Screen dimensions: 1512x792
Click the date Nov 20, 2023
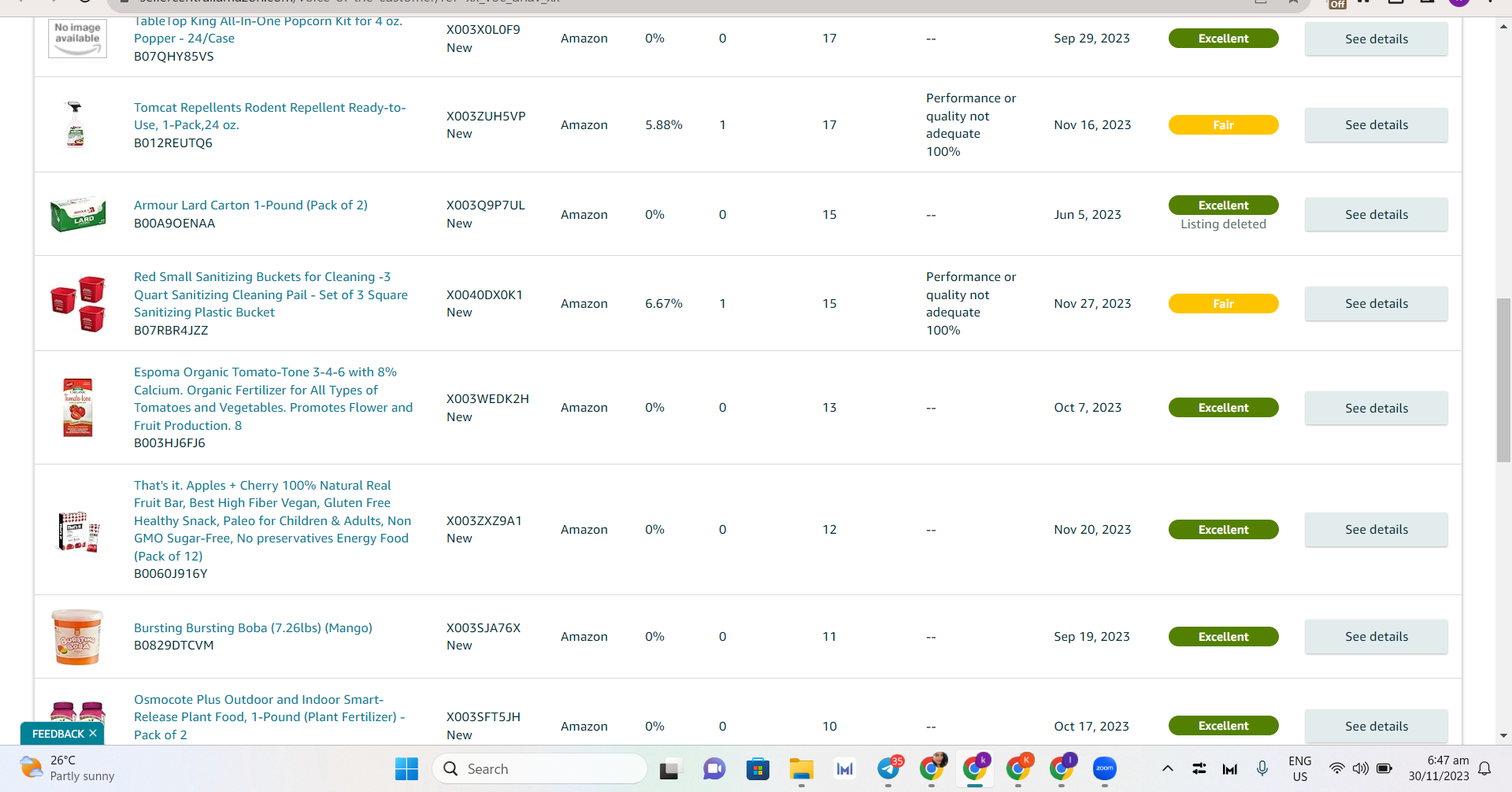1092,529
